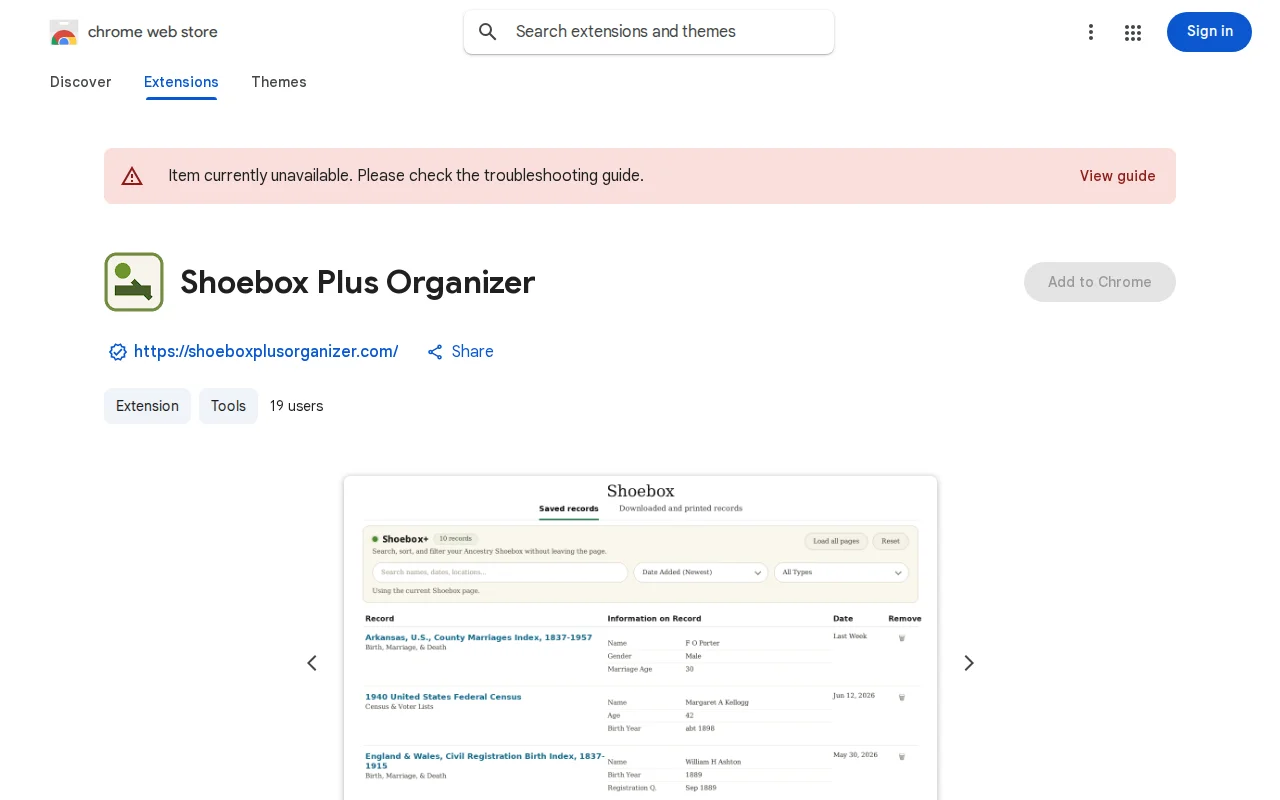Click the 10 records badge
Screen dimensions: 1280x800
[x=455, y=539]
